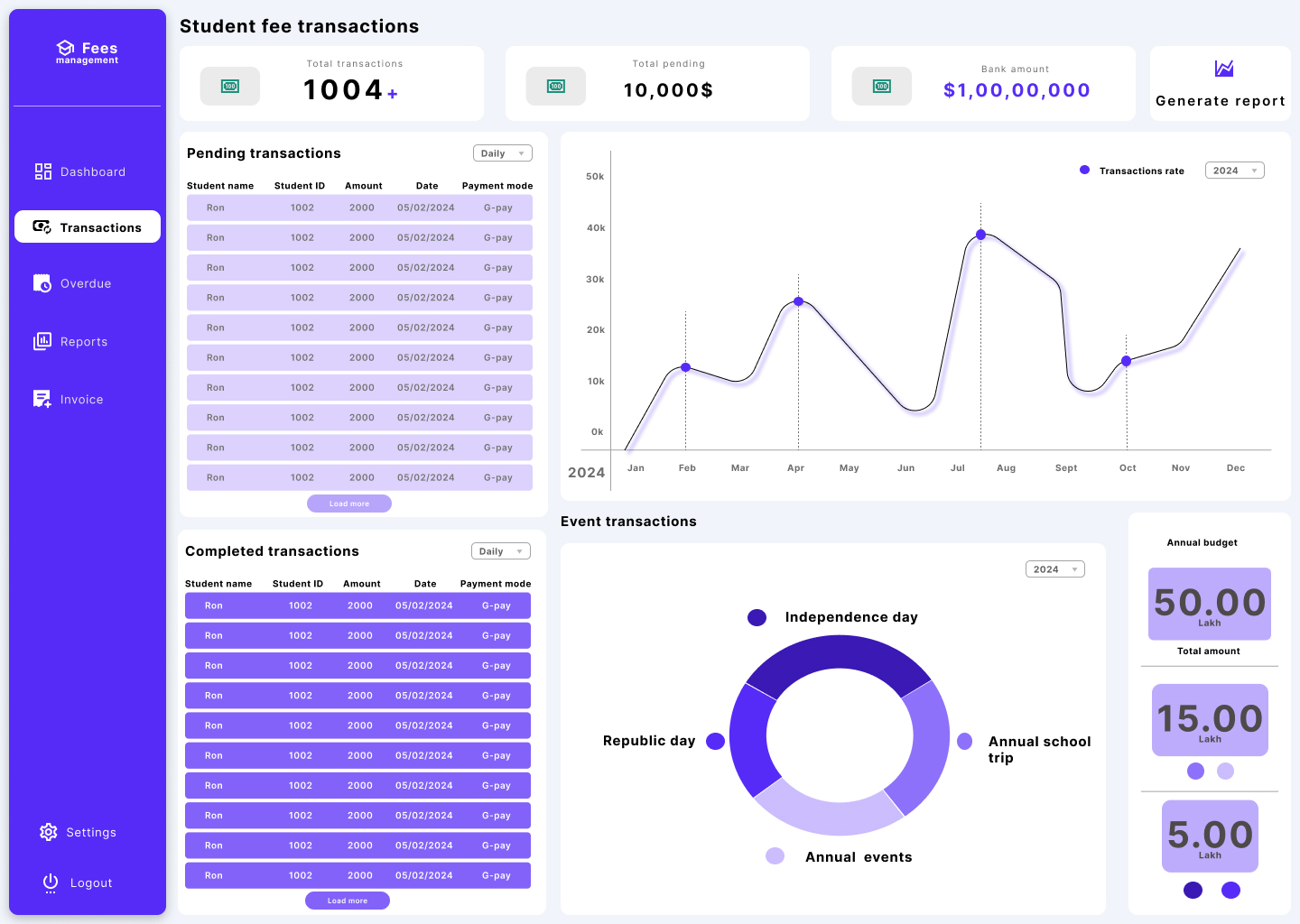The width and height of the screenshot is (1300, 924).
Task: Click the Payment mode header in Completed table
Action: coord(496,584)
